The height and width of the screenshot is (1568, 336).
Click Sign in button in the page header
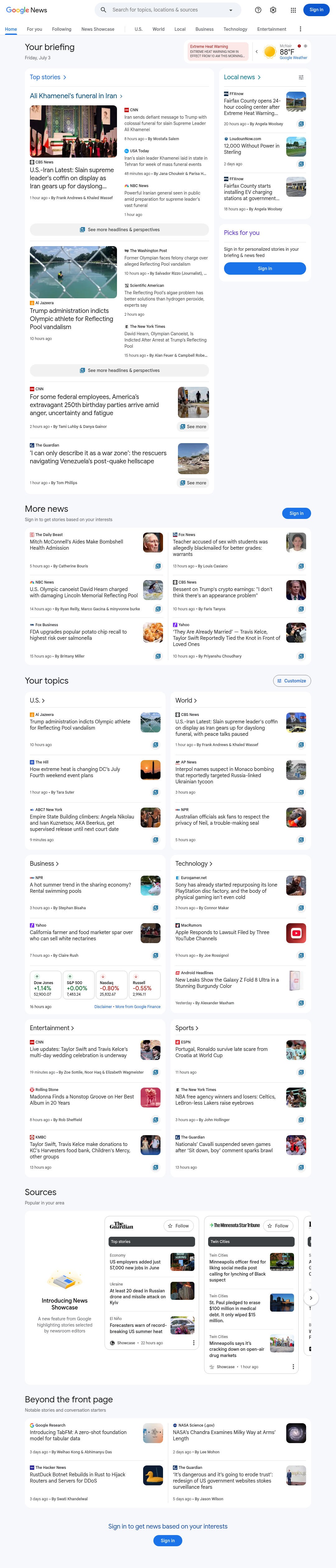(316, 10)
